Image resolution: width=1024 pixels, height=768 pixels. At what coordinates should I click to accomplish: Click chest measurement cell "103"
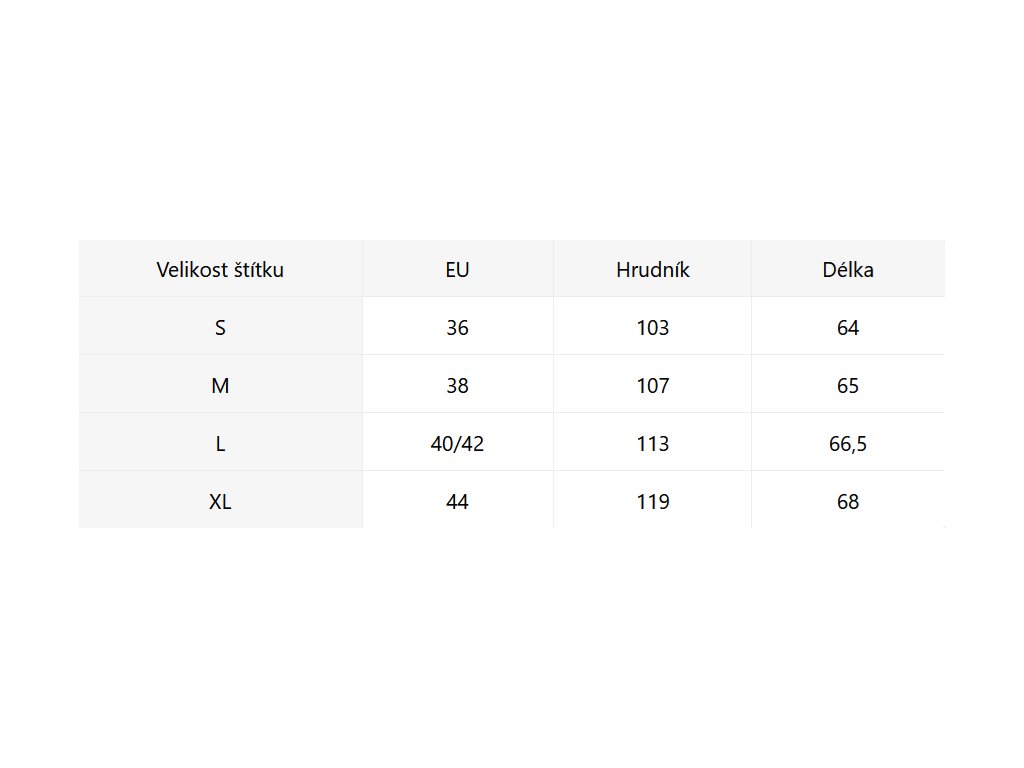point(653,328)
